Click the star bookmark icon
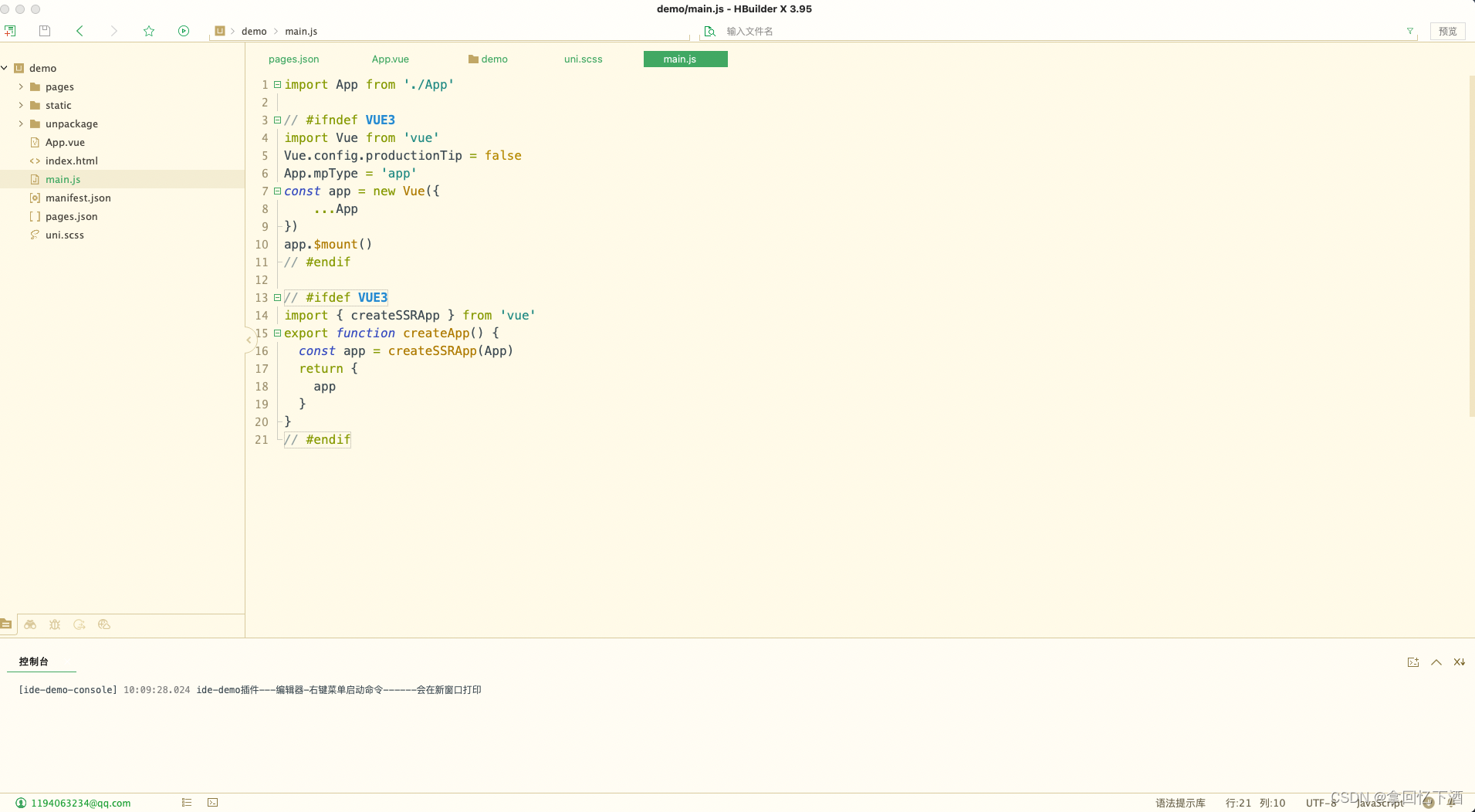Screen dimensions: 1475x812 (149, 31)
